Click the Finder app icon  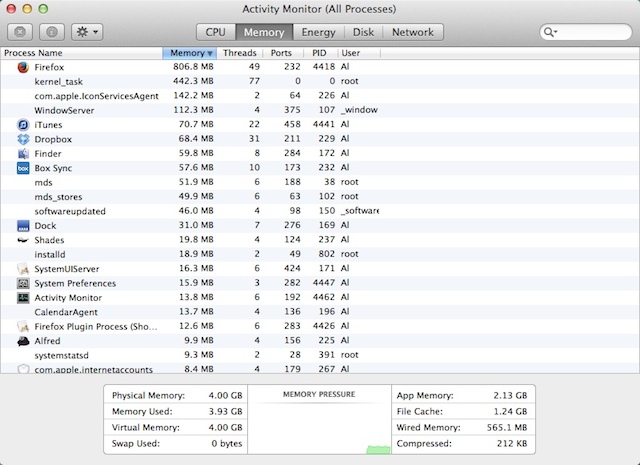pos(23,154)
